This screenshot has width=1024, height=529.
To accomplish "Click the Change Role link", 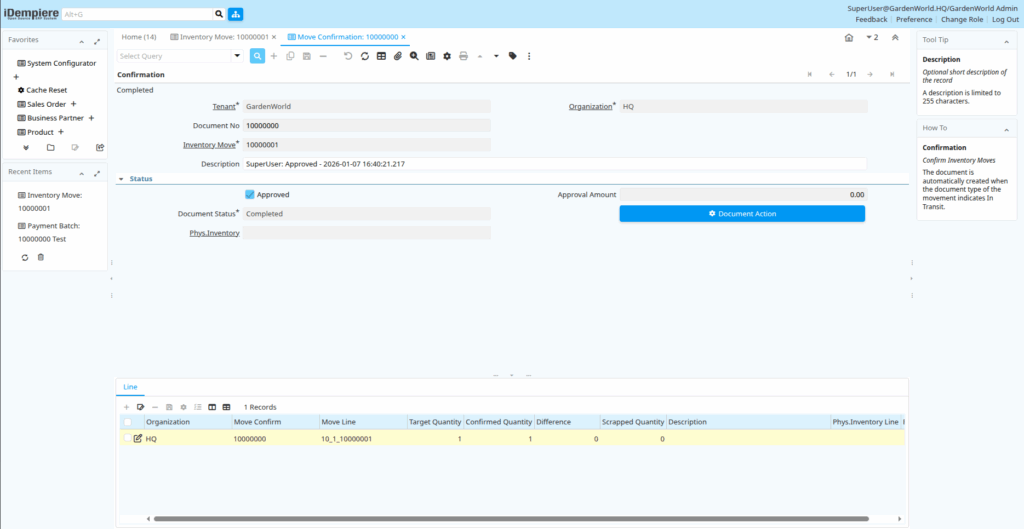I will pos(962,20).
